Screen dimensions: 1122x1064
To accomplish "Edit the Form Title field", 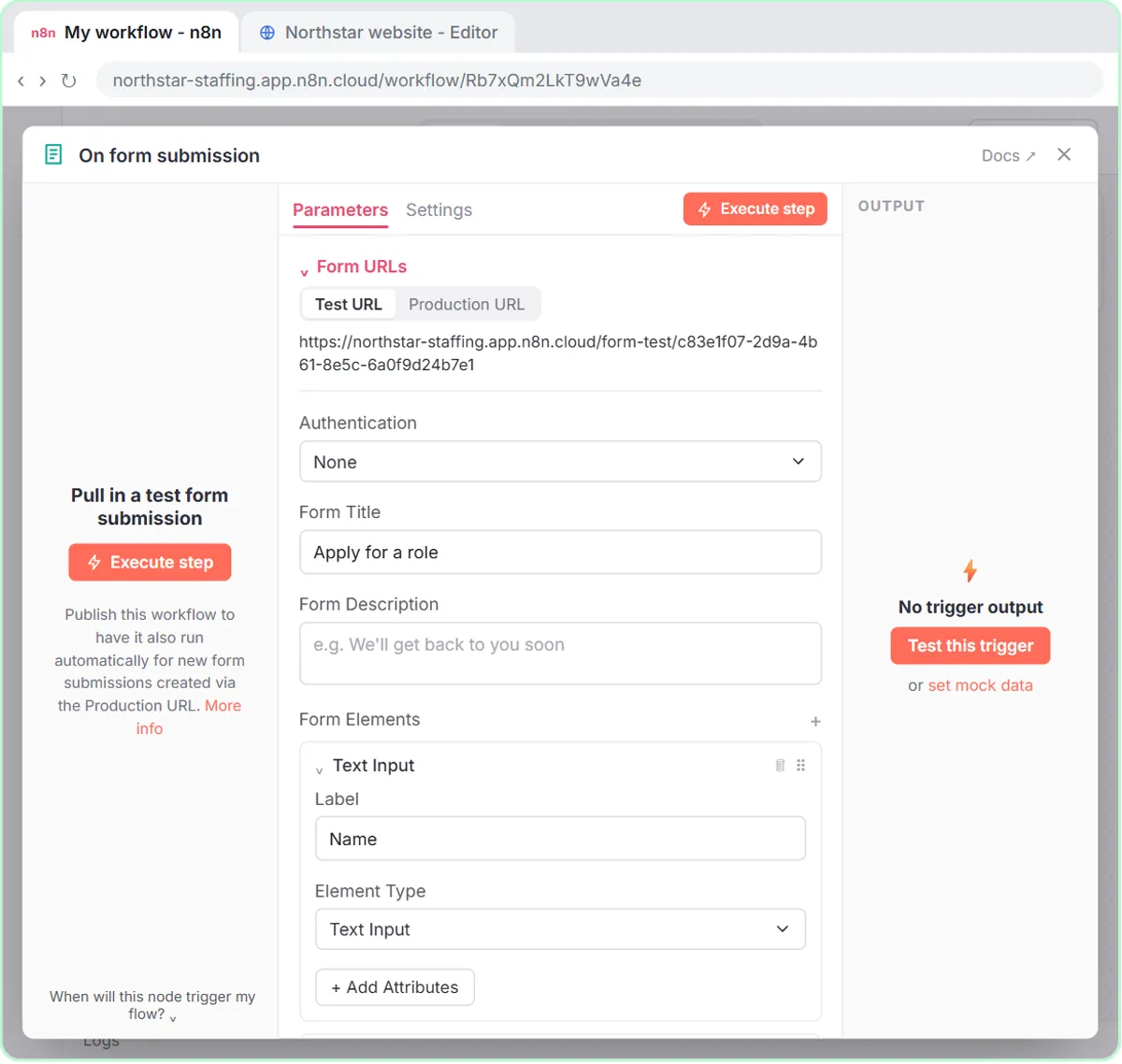I will 560,553.
